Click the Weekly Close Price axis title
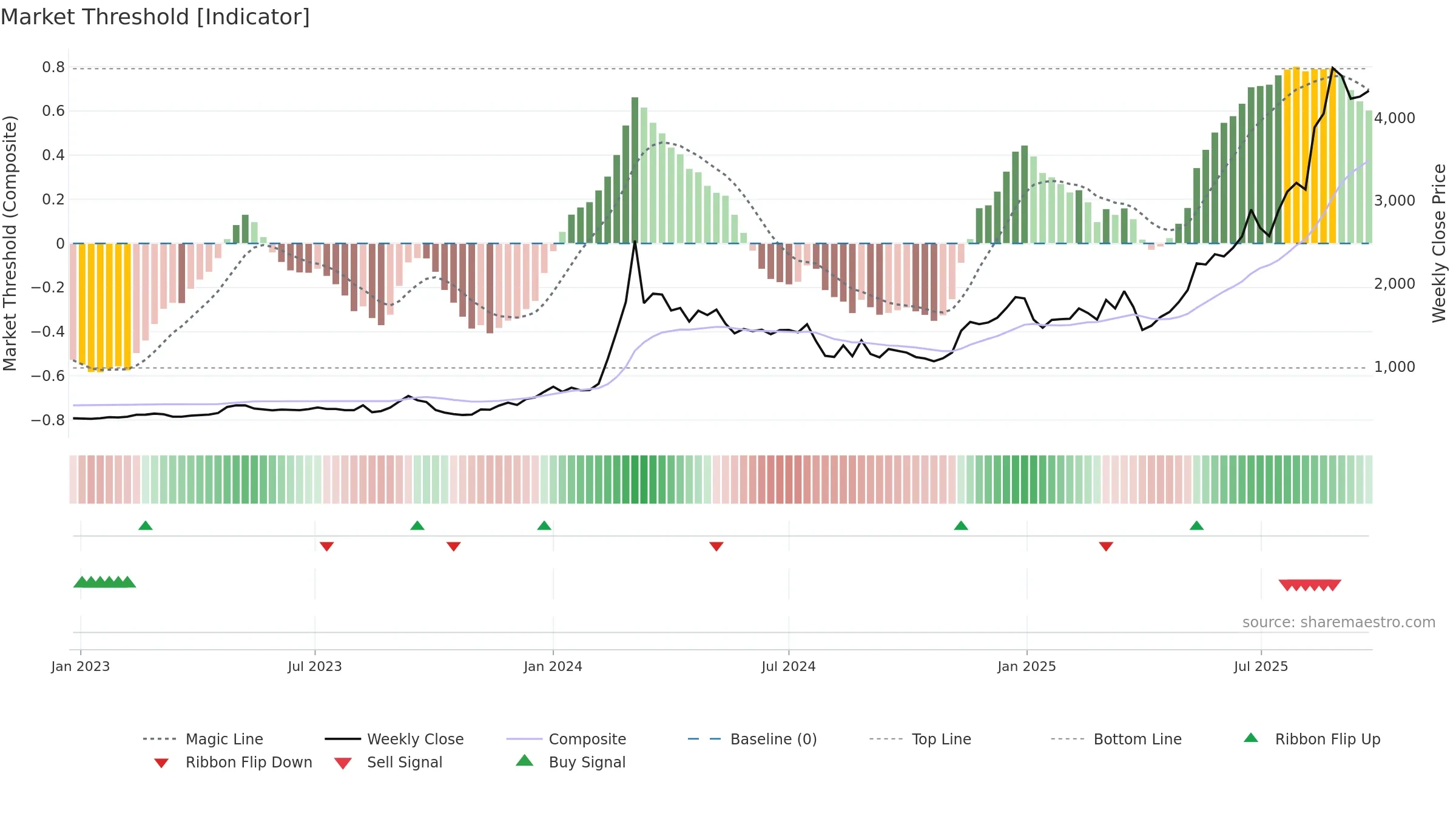 tap(1438, 243)
